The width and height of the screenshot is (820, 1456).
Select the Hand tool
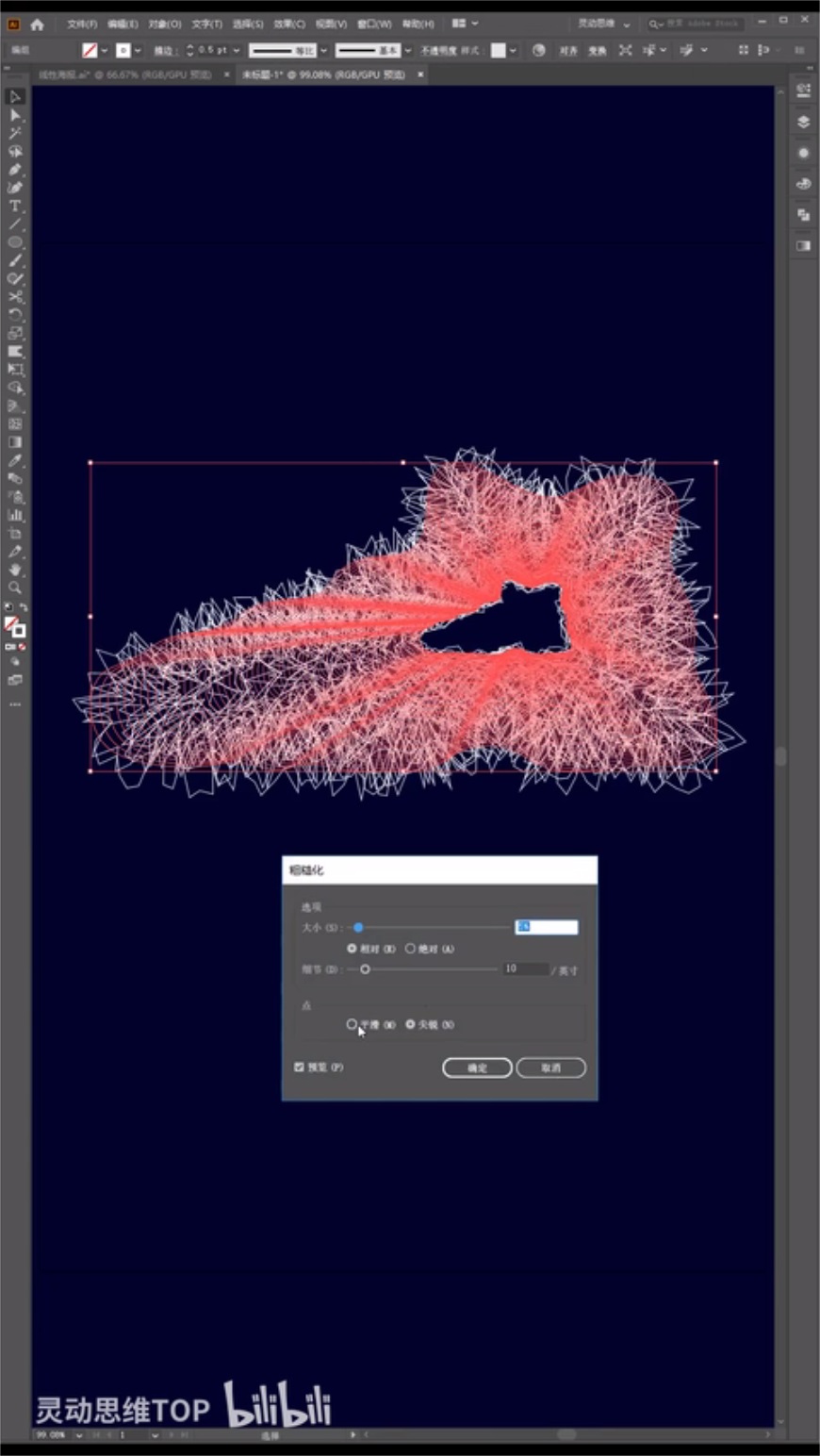tap(15, 571)
